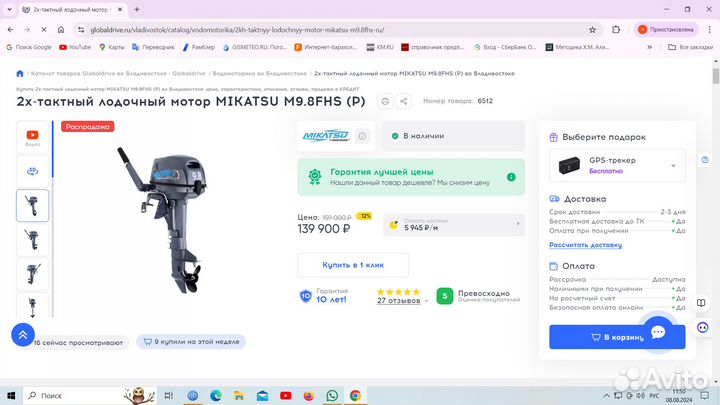Select the third motor photo thumbnail

point(33,274)
